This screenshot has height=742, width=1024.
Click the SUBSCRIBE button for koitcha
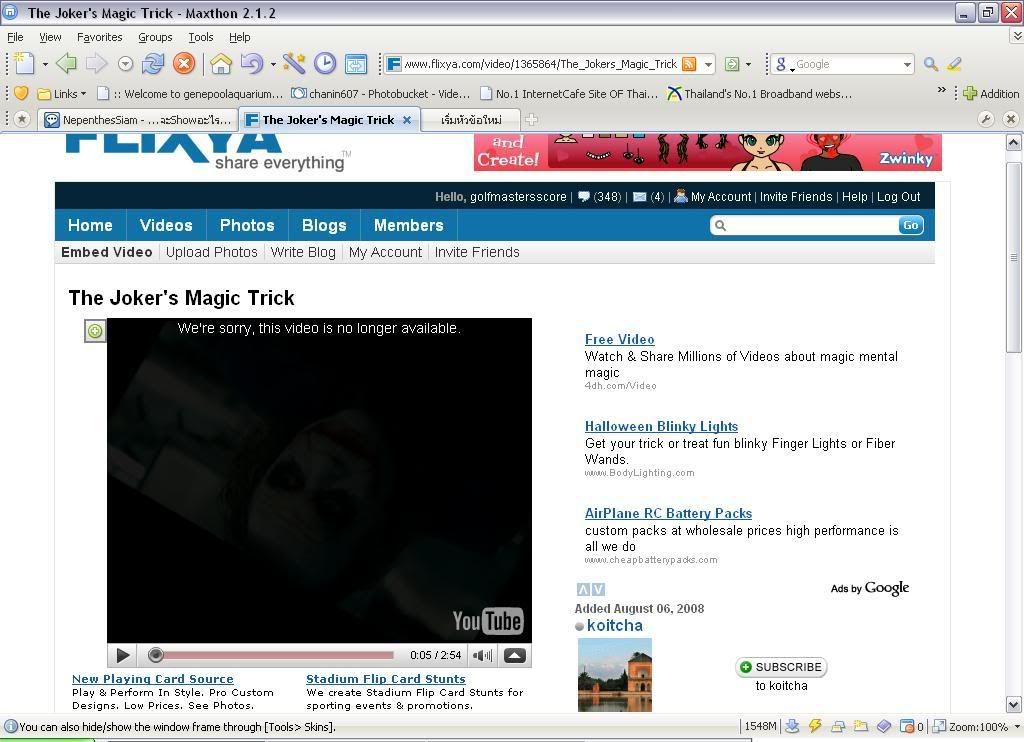point(781,667)
